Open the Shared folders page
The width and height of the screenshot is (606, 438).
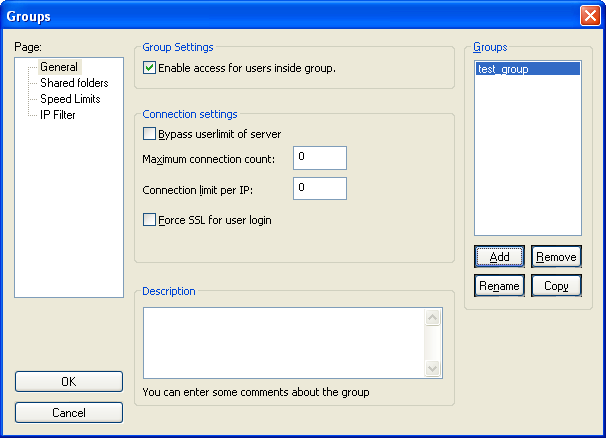pos(74,83)
